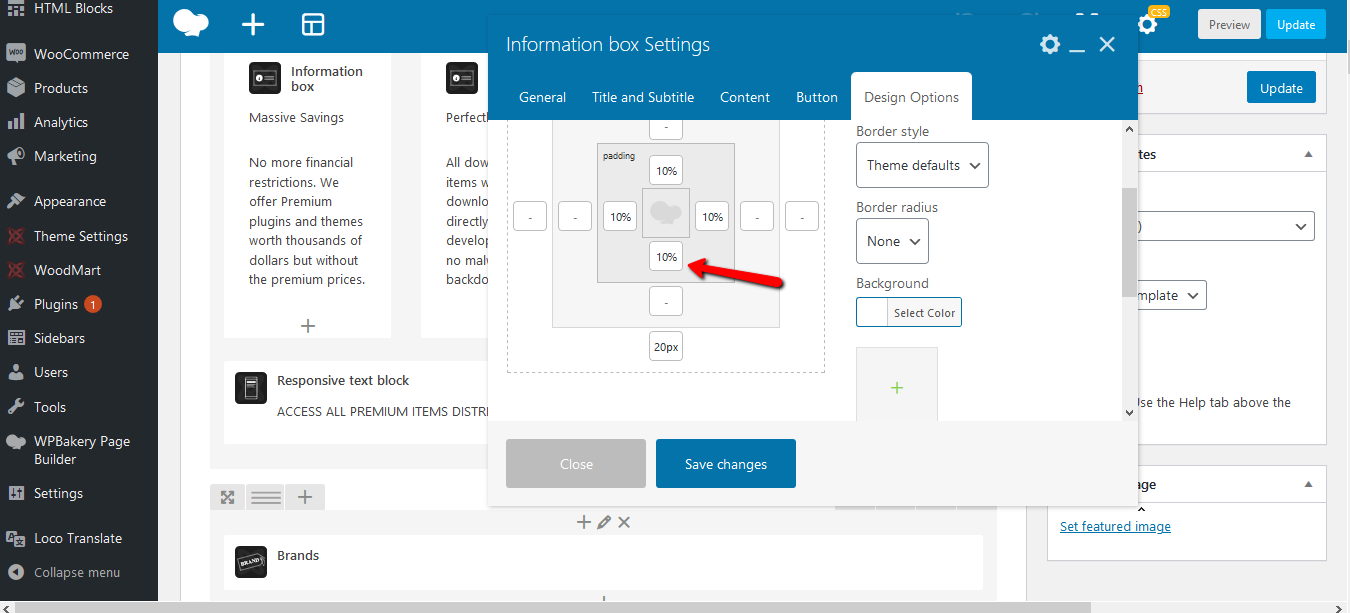Image resolution: width=1350 pixels, height=613 pixels.
Task: Select the Design Options tab
Action: pyautogui.click(x=911, y=97)
